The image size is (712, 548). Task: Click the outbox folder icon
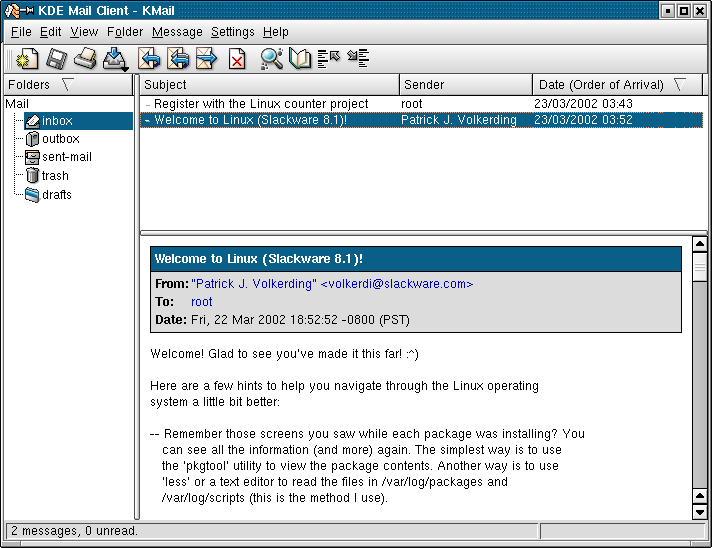[32, 139]
